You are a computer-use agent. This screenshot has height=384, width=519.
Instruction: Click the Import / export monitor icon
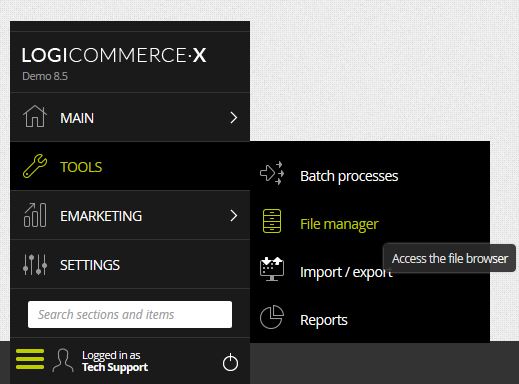click(x=272, y=269)
